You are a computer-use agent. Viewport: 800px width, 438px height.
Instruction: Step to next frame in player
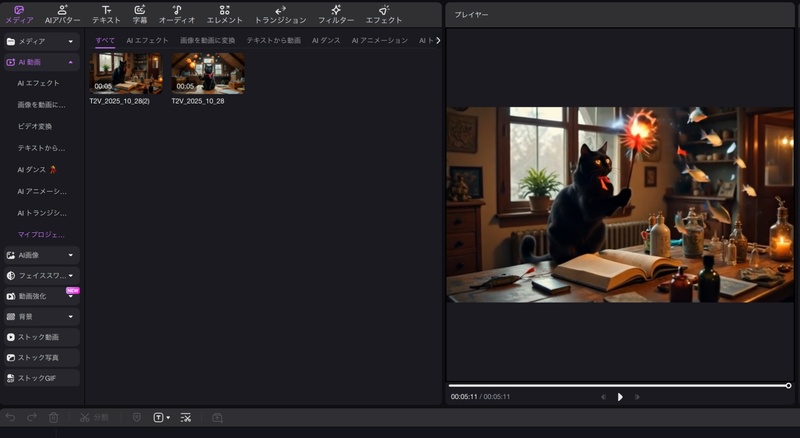[637, 397]
